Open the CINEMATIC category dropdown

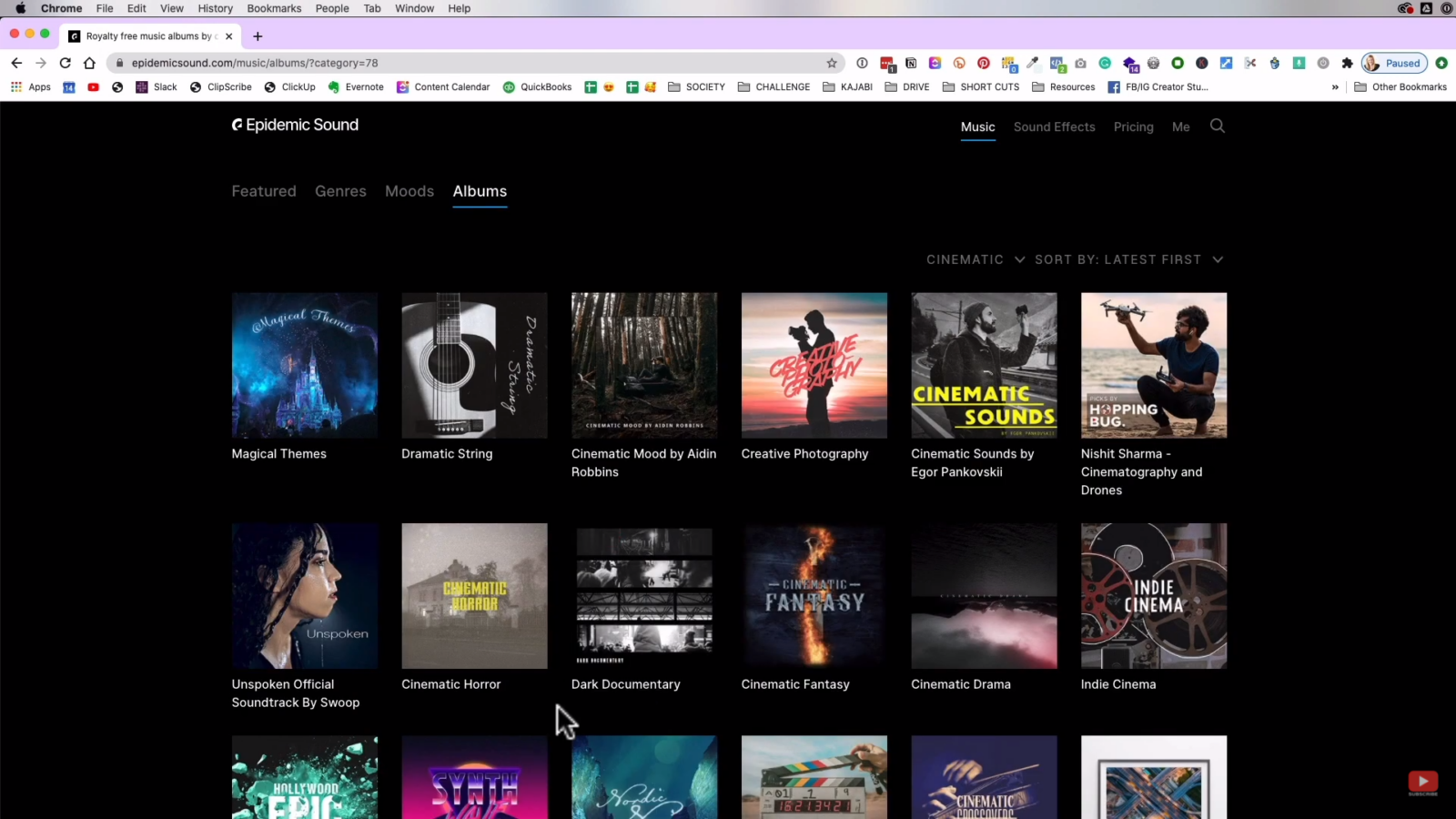[x=974, y=259]
